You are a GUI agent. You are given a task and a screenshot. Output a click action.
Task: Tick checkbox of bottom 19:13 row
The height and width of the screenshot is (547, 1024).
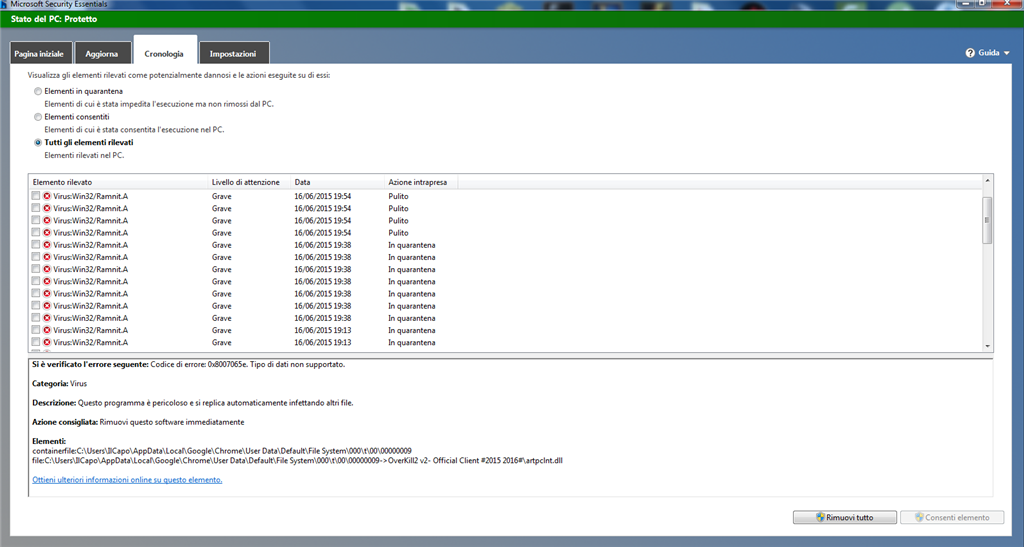(36, 342)
